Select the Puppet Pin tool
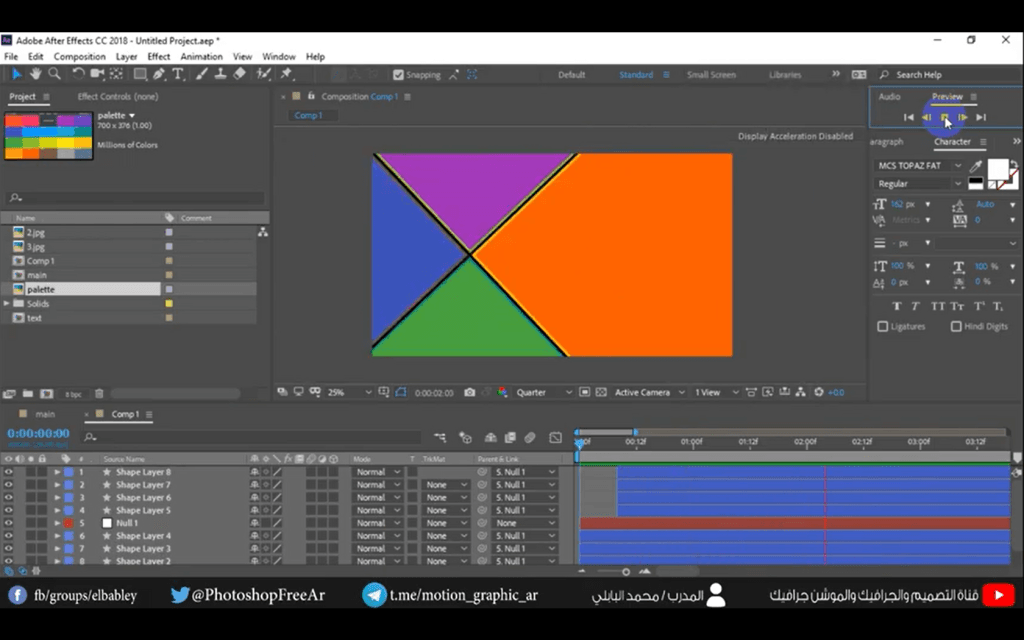This screenshot has height=640, width=1024. pyautogui.click(x=286, y=74)
